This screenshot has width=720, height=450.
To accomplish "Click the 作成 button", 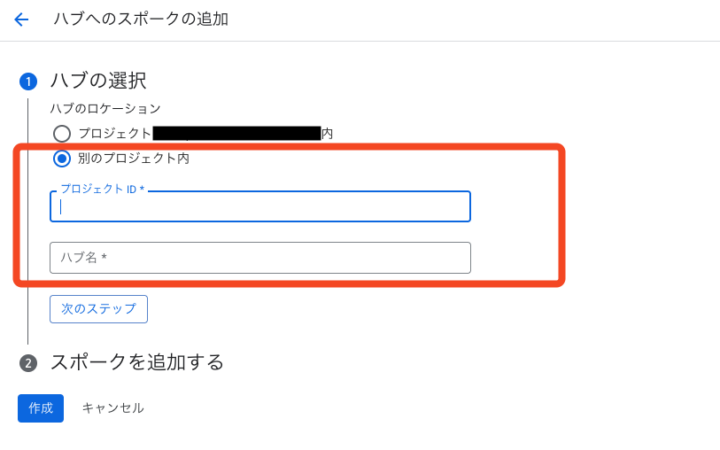I will [x=41, y=408].
